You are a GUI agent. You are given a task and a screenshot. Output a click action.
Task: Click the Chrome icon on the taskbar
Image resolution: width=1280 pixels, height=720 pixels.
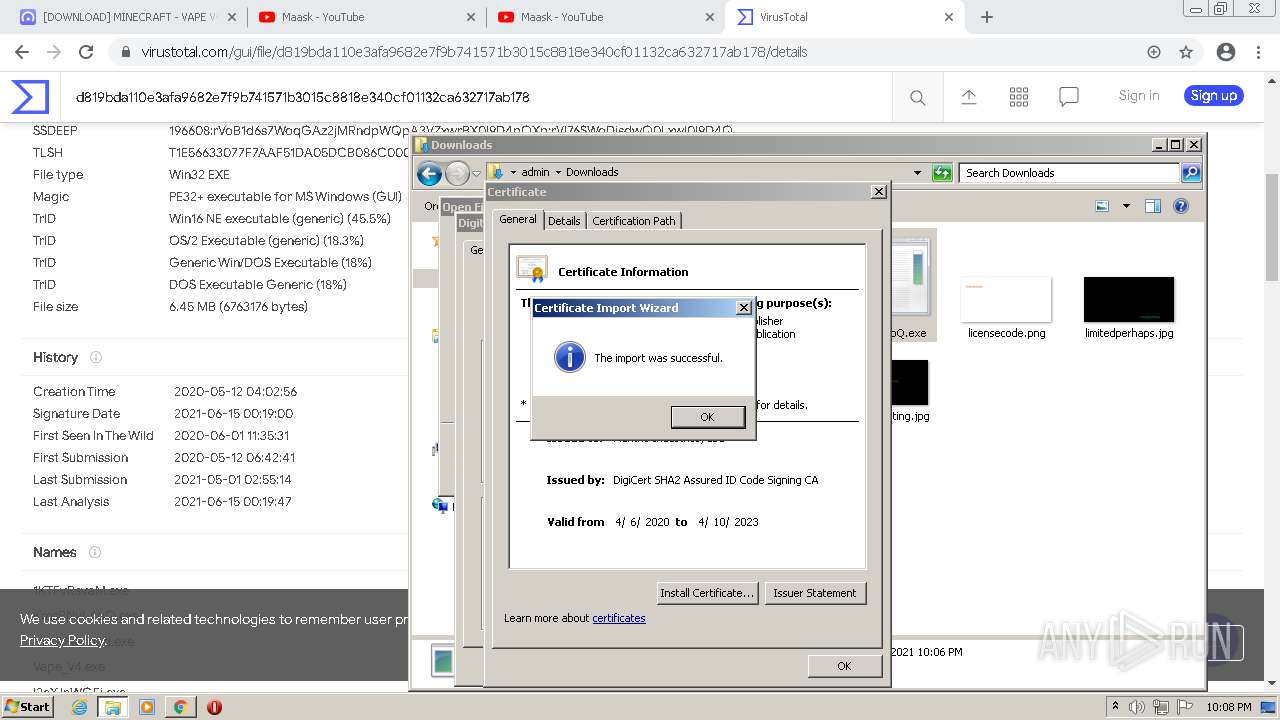(x=180, y=707)
